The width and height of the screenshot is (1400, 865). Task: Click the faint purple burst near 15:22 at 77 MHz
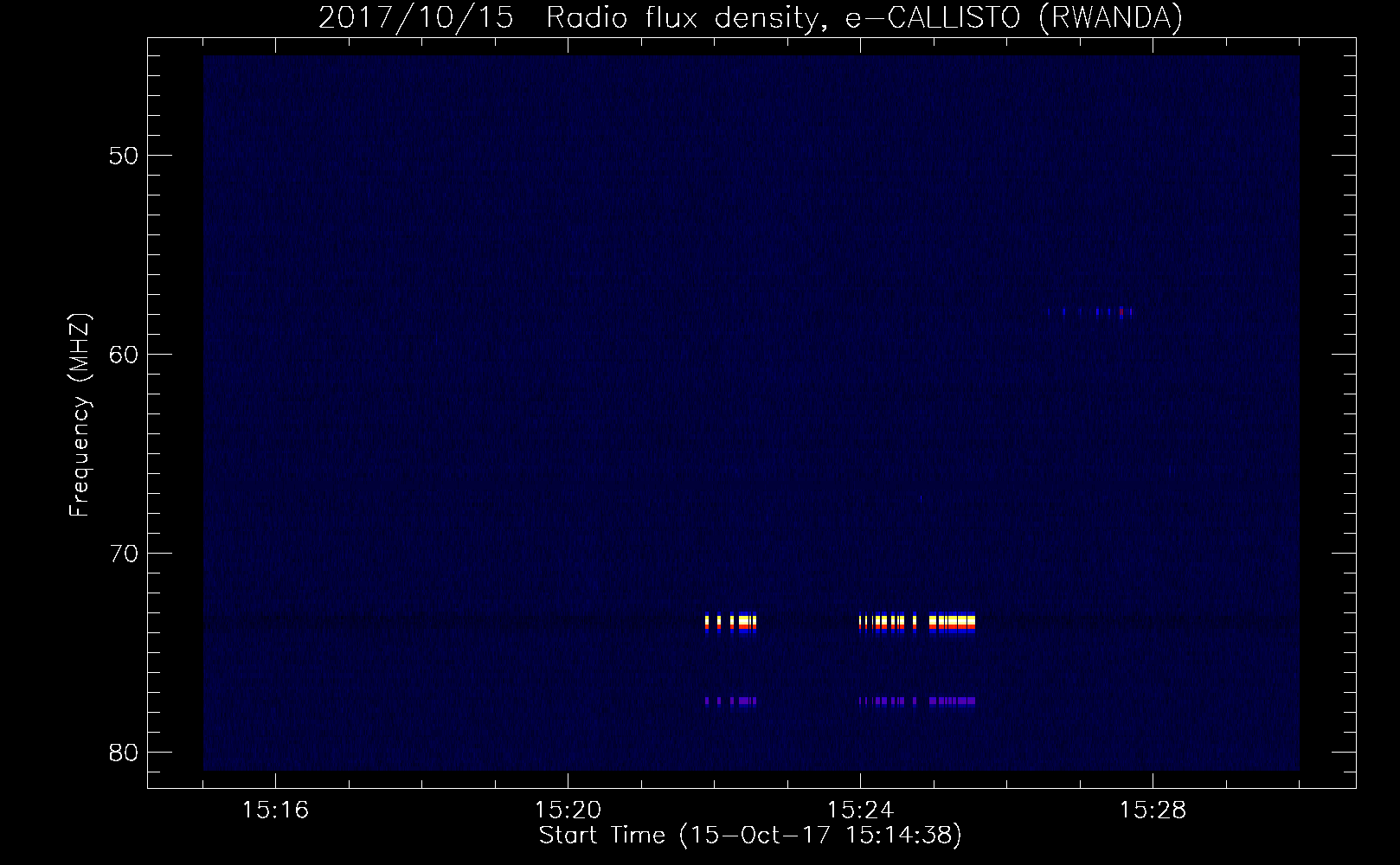731,702
